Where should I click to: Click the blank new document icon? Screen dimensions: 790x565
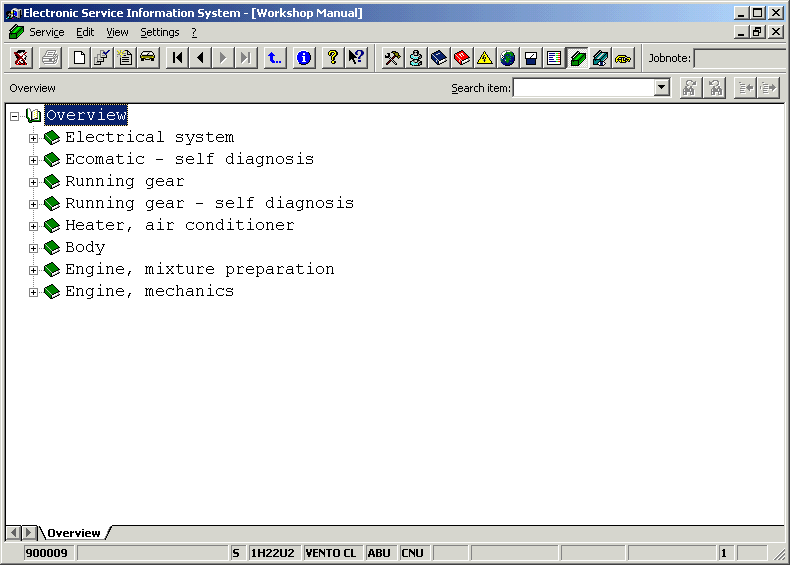click(x=79, y=58)
